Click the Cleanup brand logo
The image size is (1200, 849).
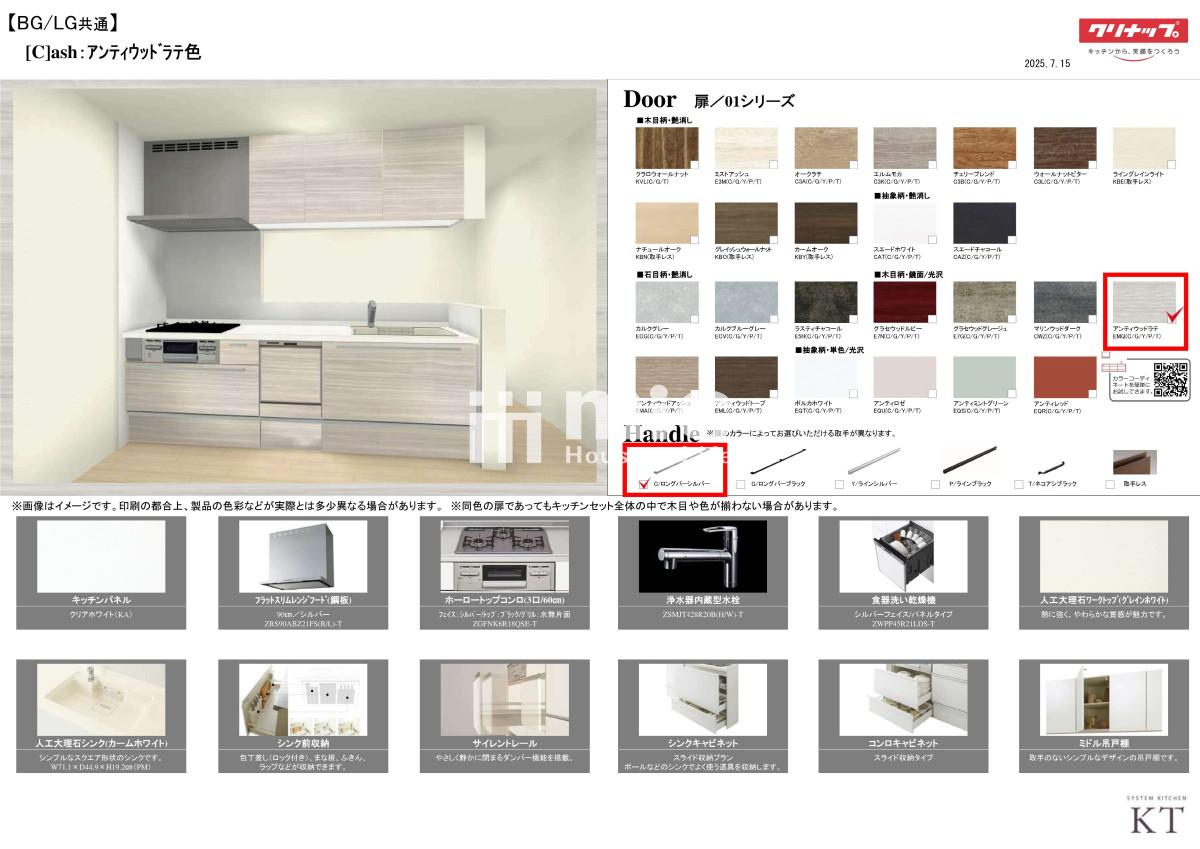(x=1132, y=31)
